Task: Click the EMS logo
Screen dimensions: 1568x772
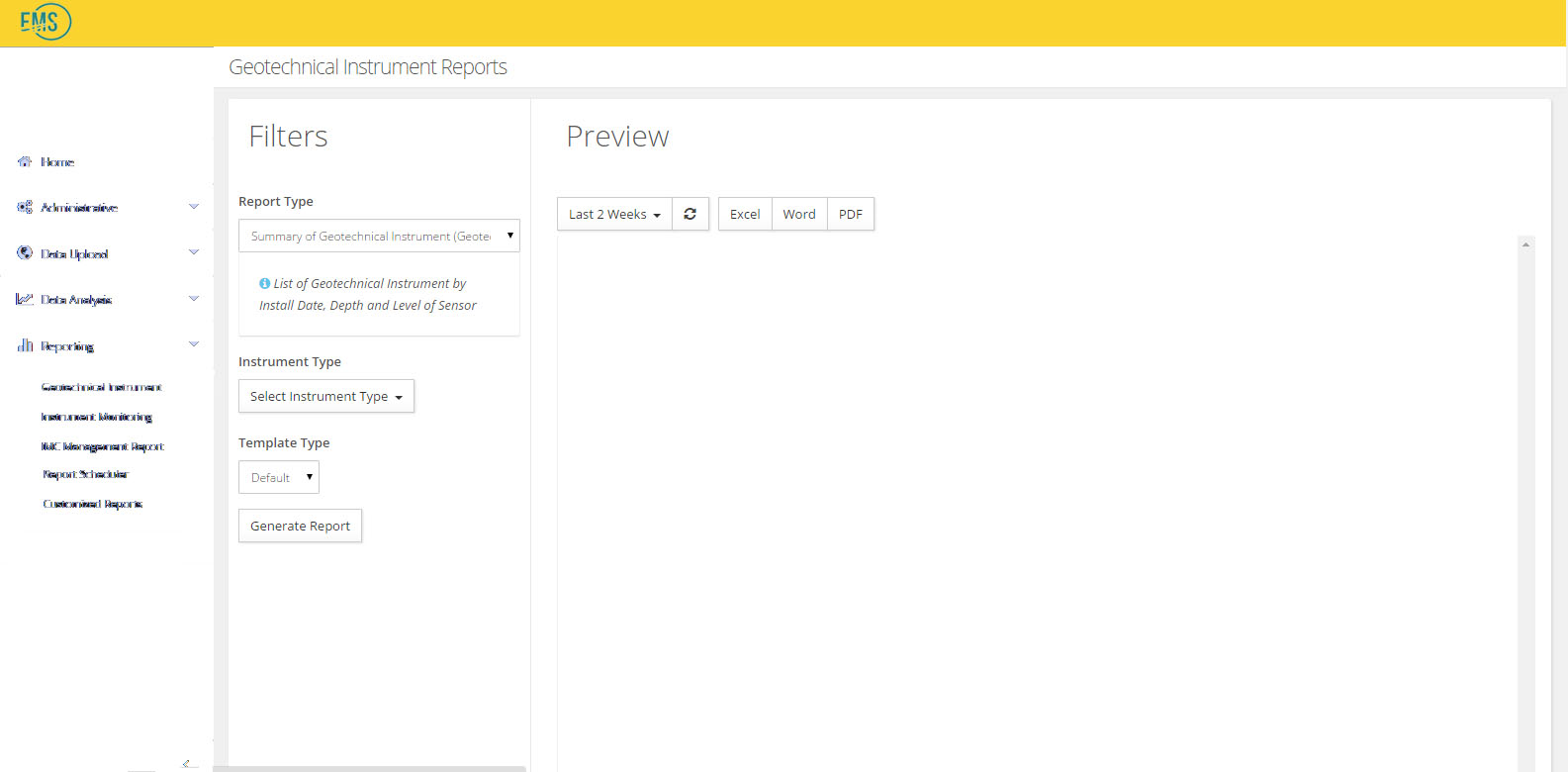Action: click(x=46, y=21)
